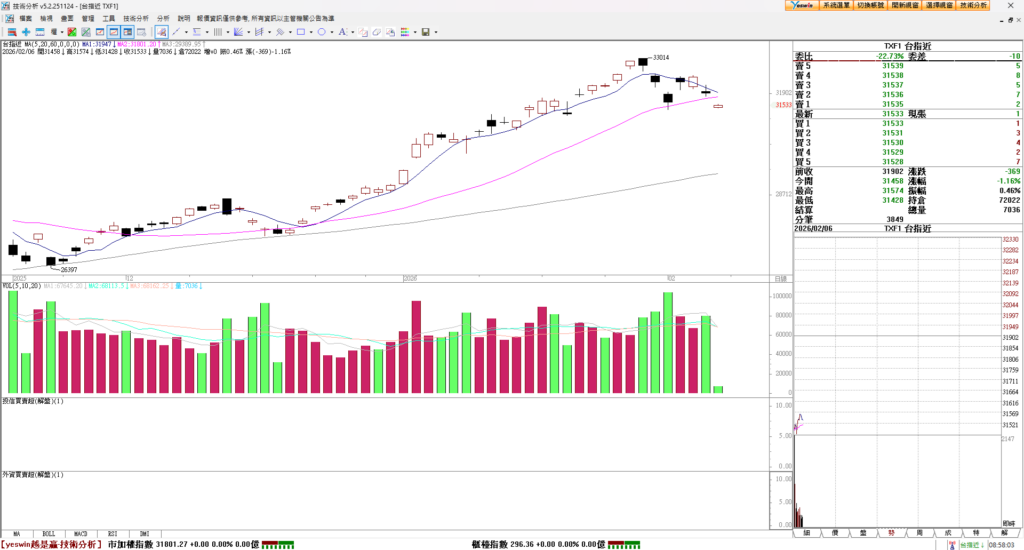Open the 檔案 menu
Viewport: 1024px width, 550px height.
click(x=25, y=18)
